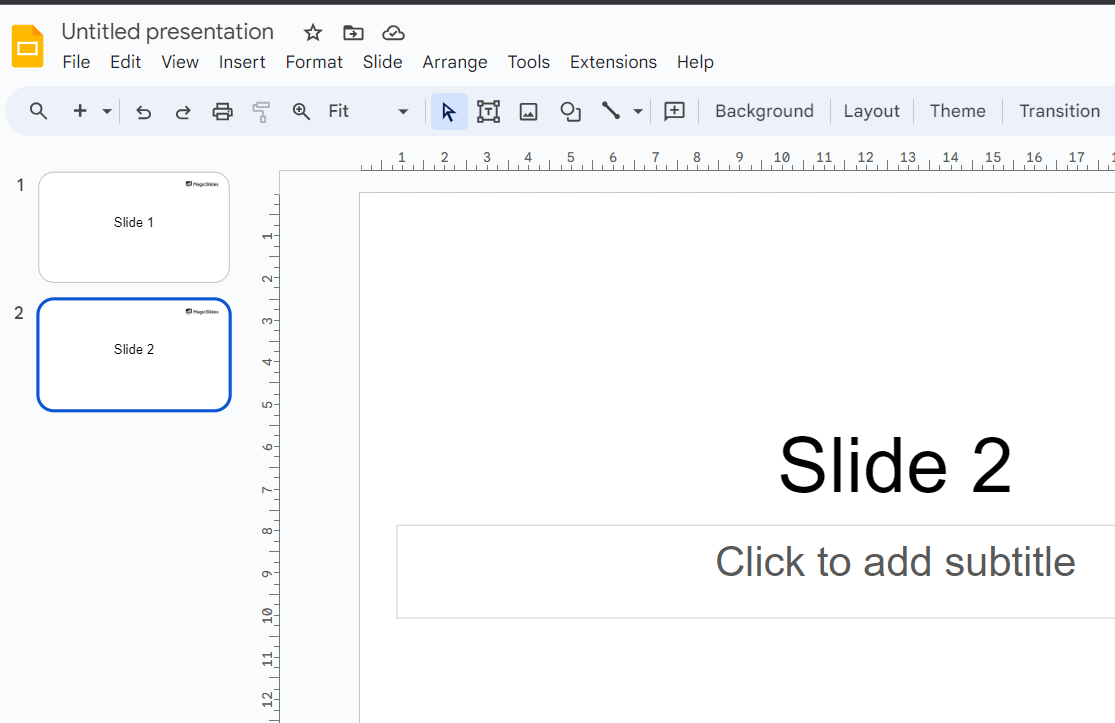1115x723 pixels.
Task: Click the Background button
Action: pyautogui.click(x=764, y=111)
